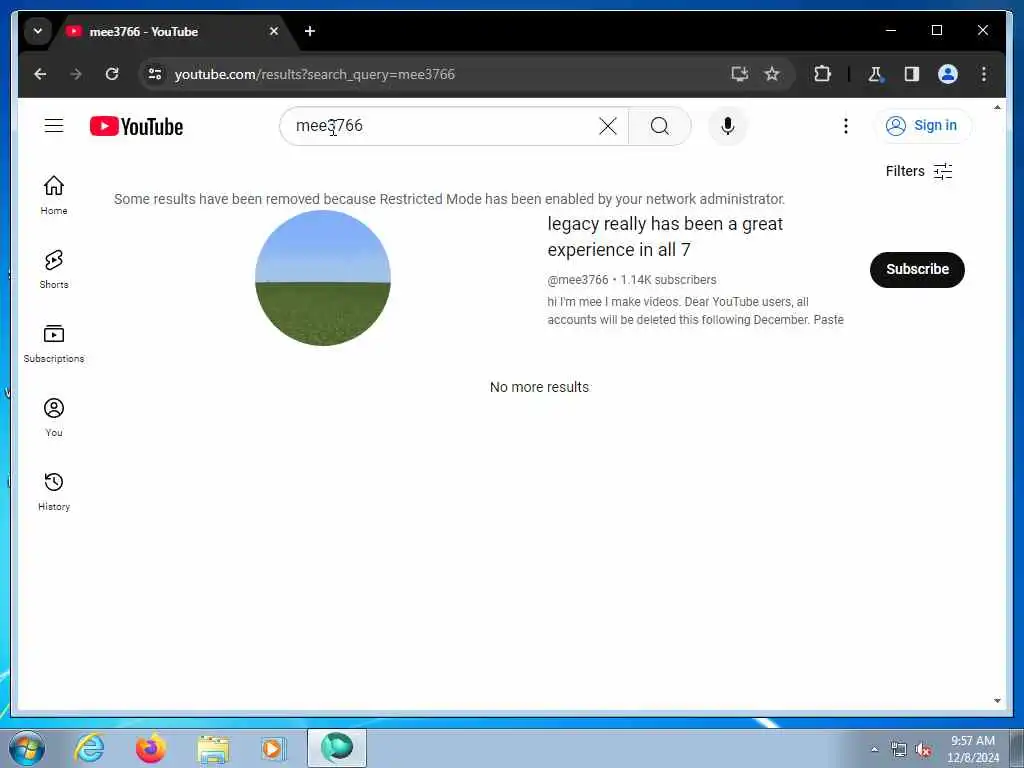Show hidden system tray icons

click(874, 750)
